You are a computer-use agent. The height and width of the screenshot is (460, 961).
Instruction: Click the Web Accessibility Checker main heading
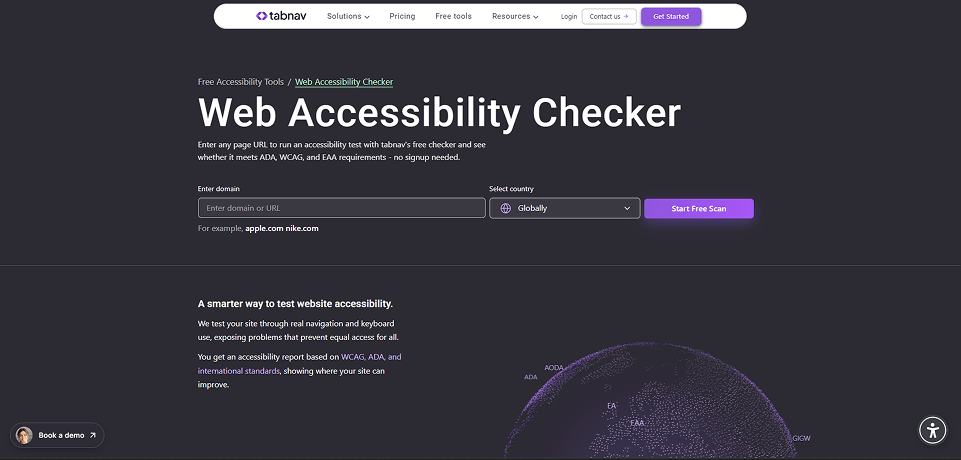pos(439,113)
